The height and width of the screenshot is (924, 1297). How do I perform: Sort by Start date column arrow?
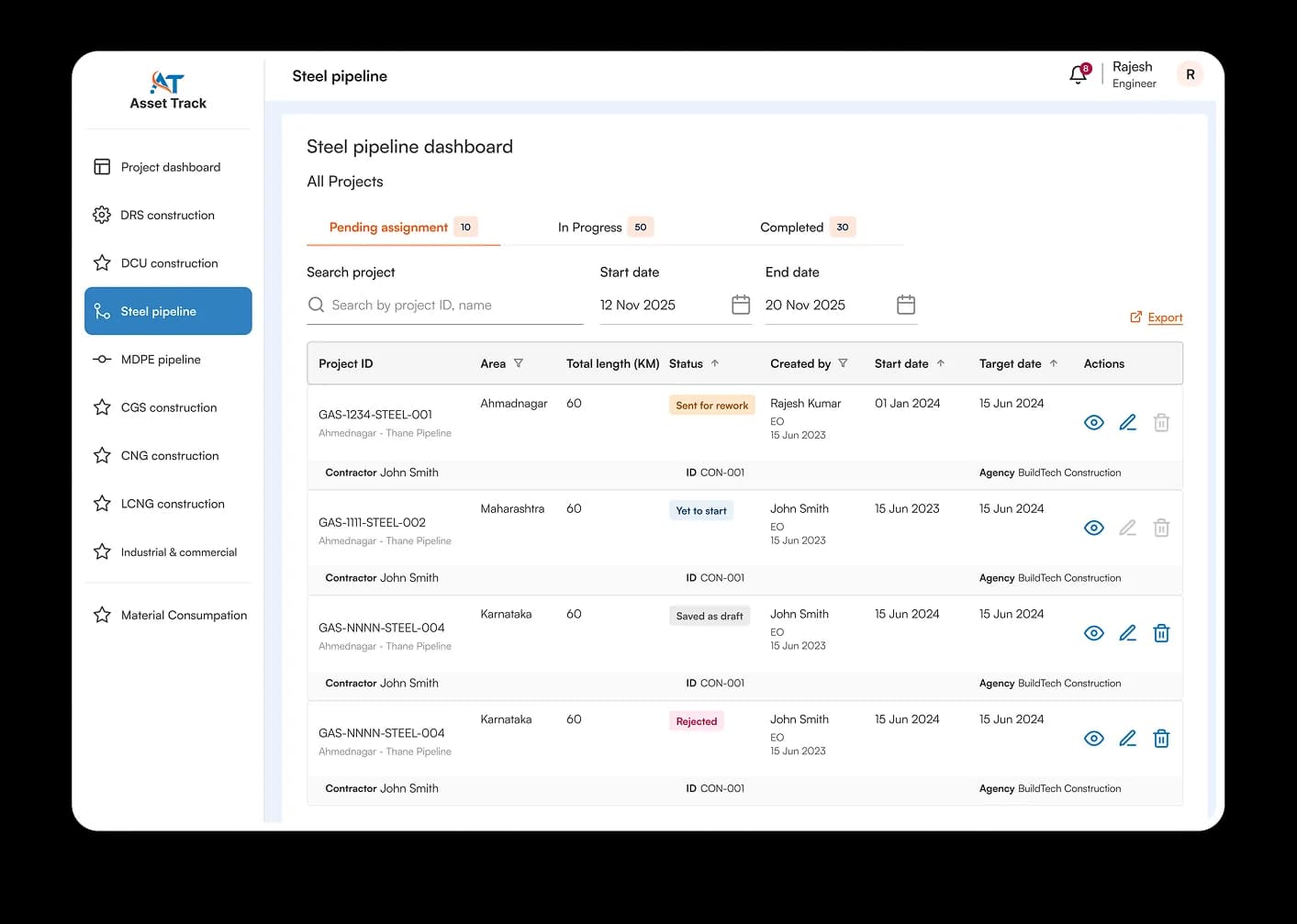pos(941,363)
